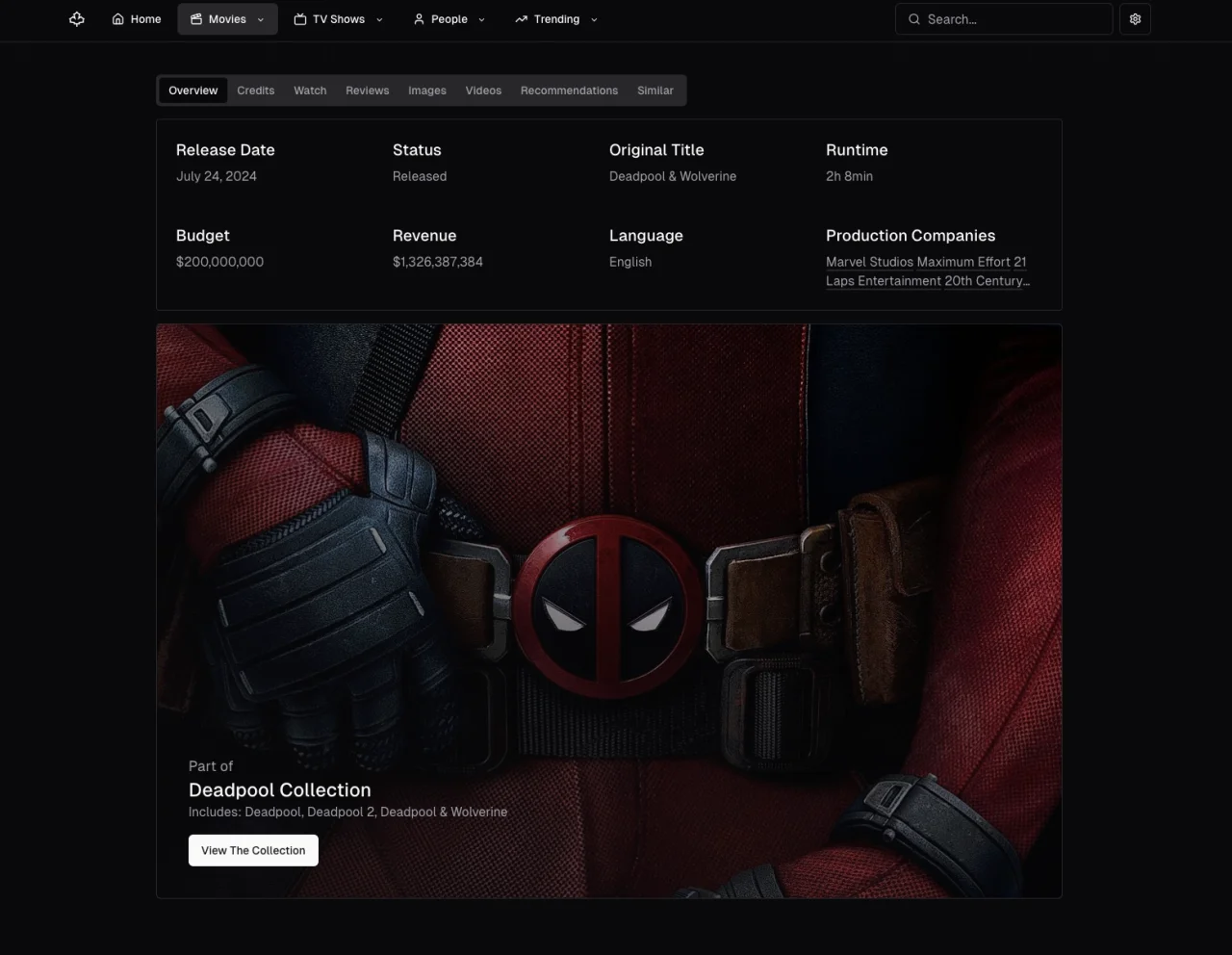Image resolution: width=1232 pixels, height=955 pixels.
Task: Click the "Part of" label
Action: pos(211,766)
